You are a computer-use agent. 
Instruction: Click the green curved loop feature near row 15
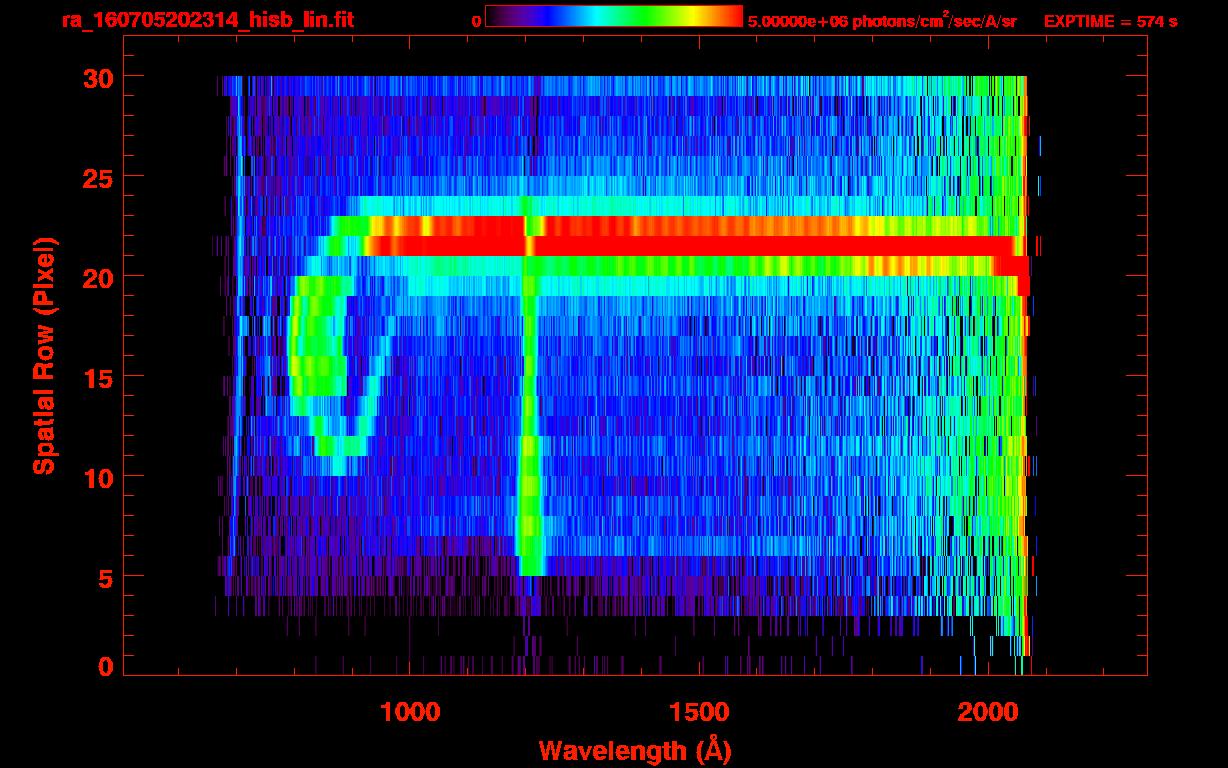[x=318, y=370]
